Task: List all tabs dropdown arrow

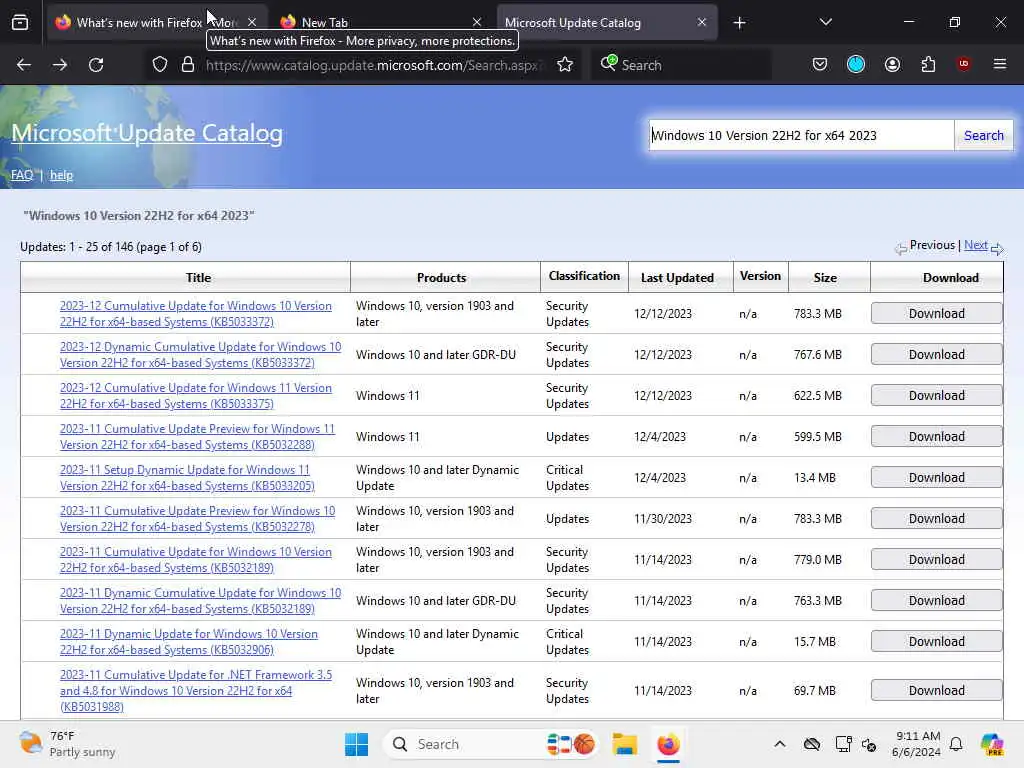Action: tap(825, 22)
